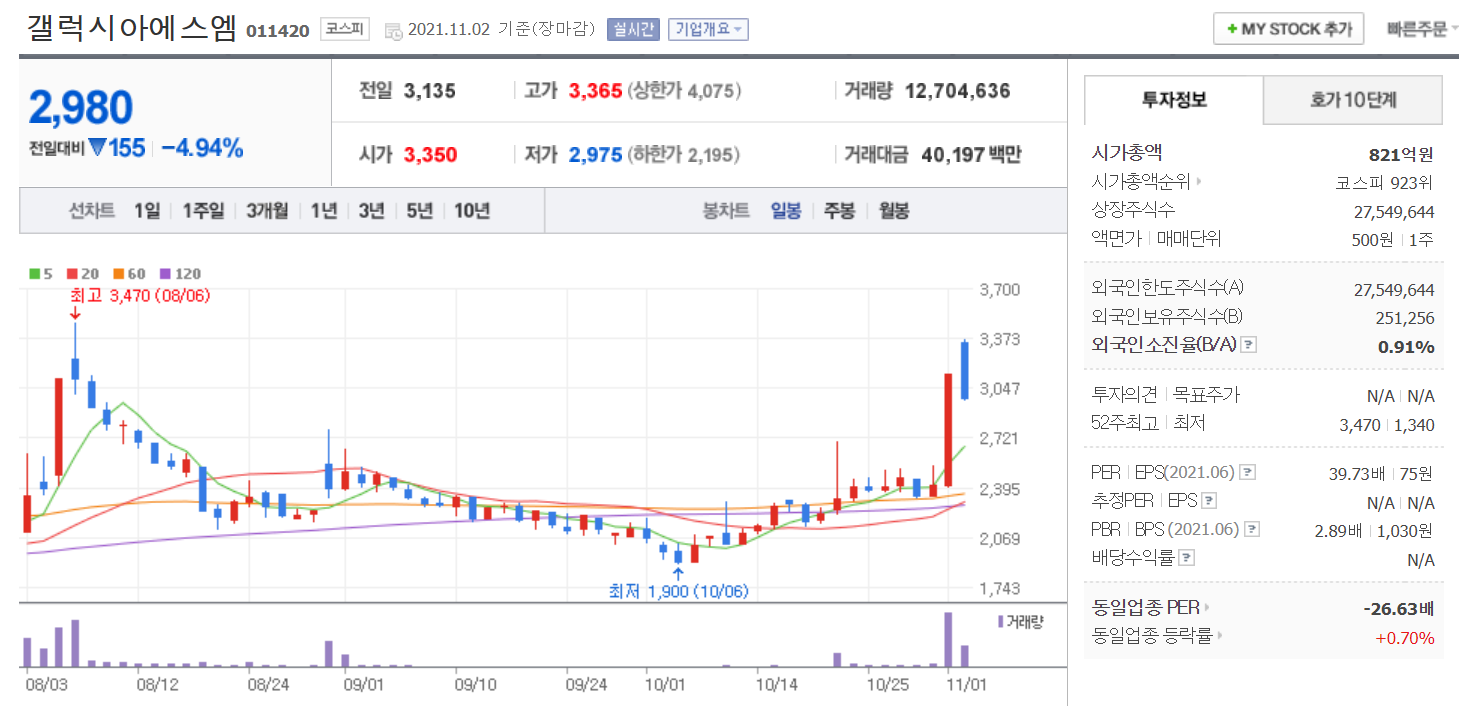
Task: Select the 10년 line chart period
Action: [472, 211]
